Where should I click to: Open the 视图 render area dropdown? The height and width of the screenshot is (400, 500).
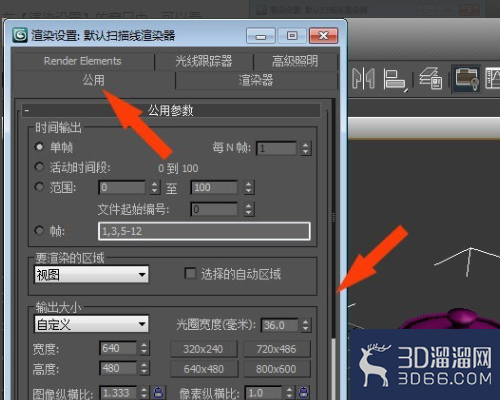click(91, 275)
